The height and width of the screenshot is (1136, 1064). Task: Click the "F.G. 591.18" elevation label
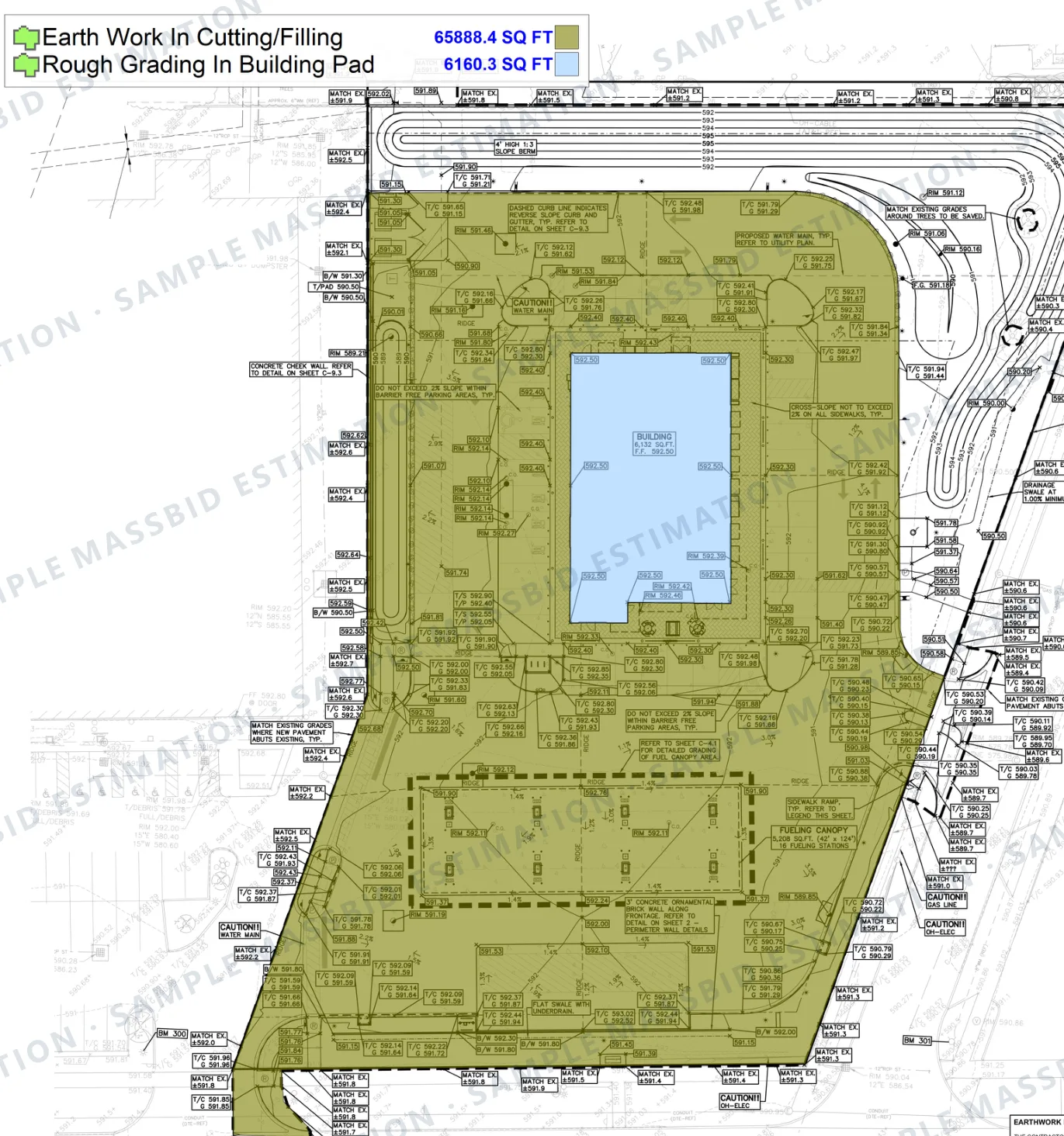coord(931,286)
